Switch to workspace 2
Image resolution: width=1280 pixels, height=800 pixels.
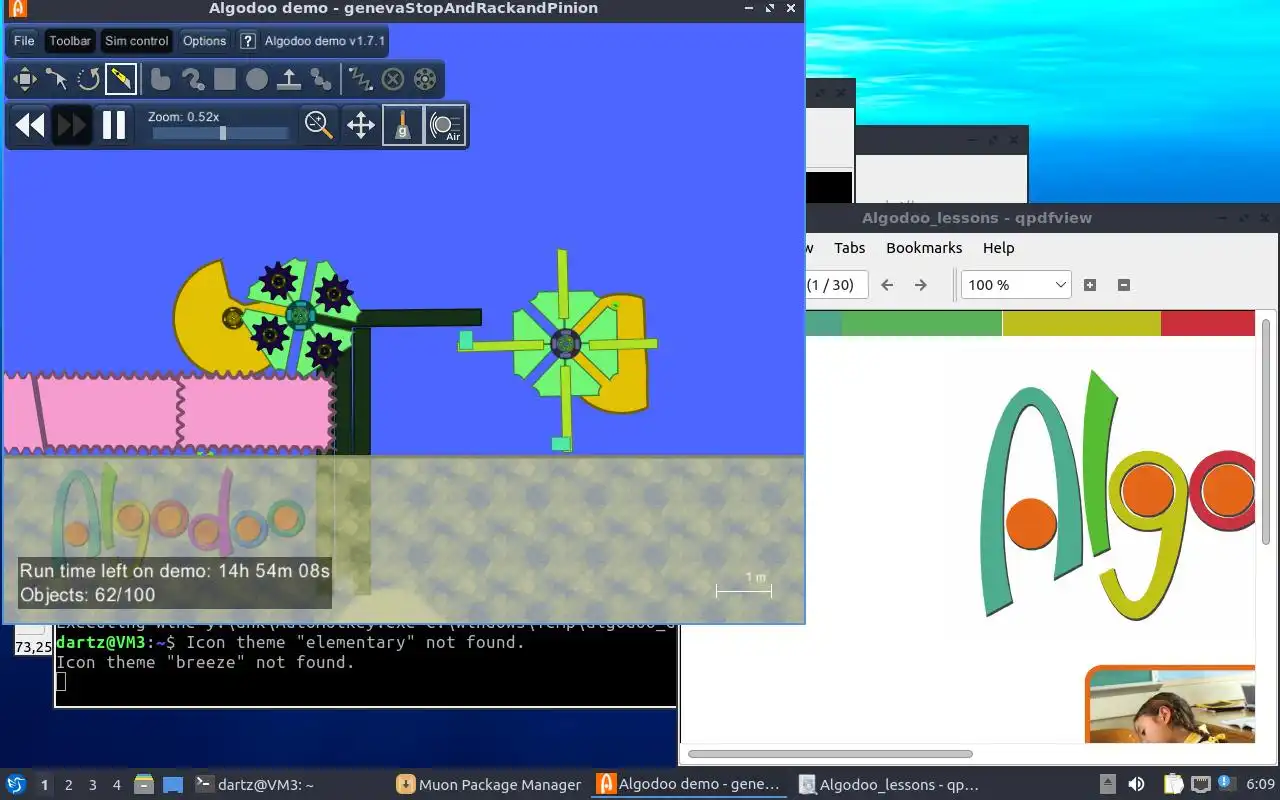[69, 785]
